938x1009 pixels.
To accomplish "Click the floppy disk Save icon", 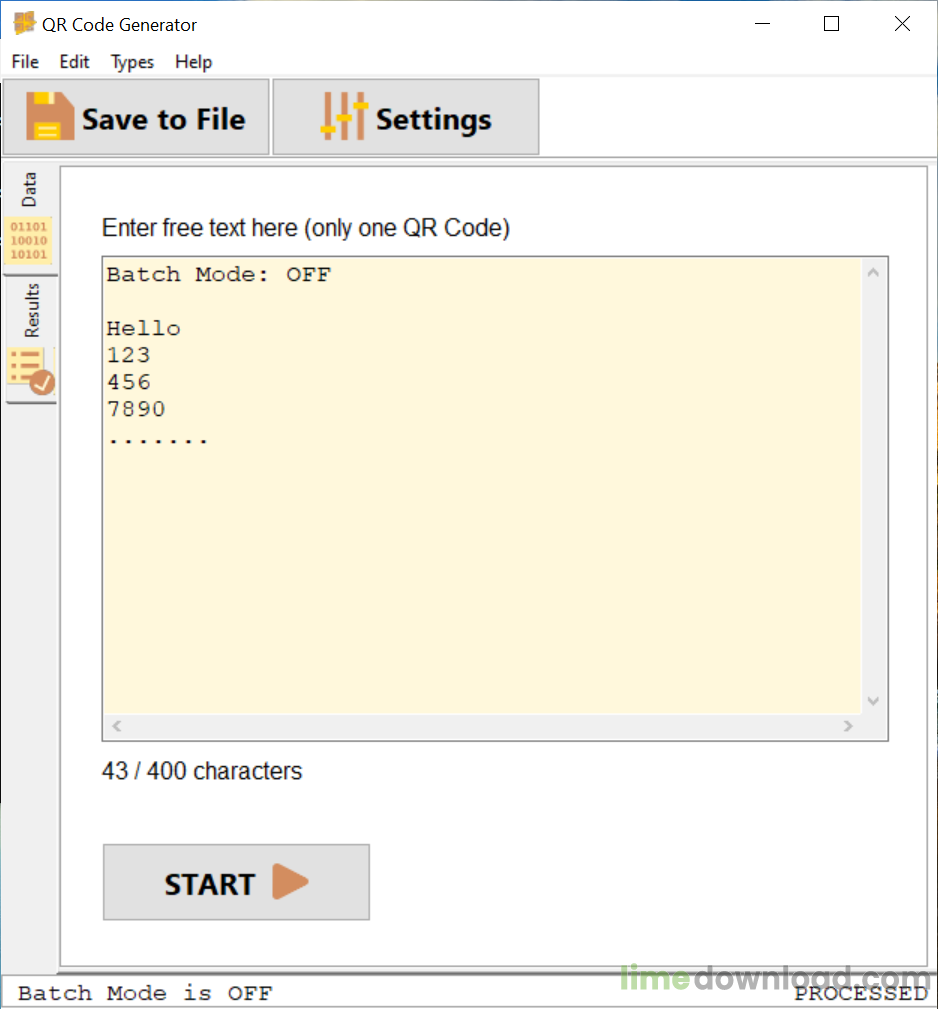I will tap(49, 117).
